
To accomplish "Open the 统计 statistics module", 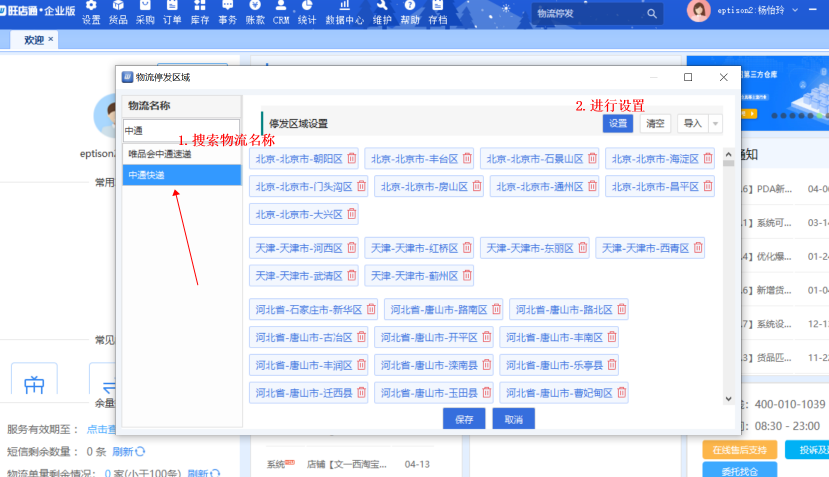I will click(x=306, y=12).
